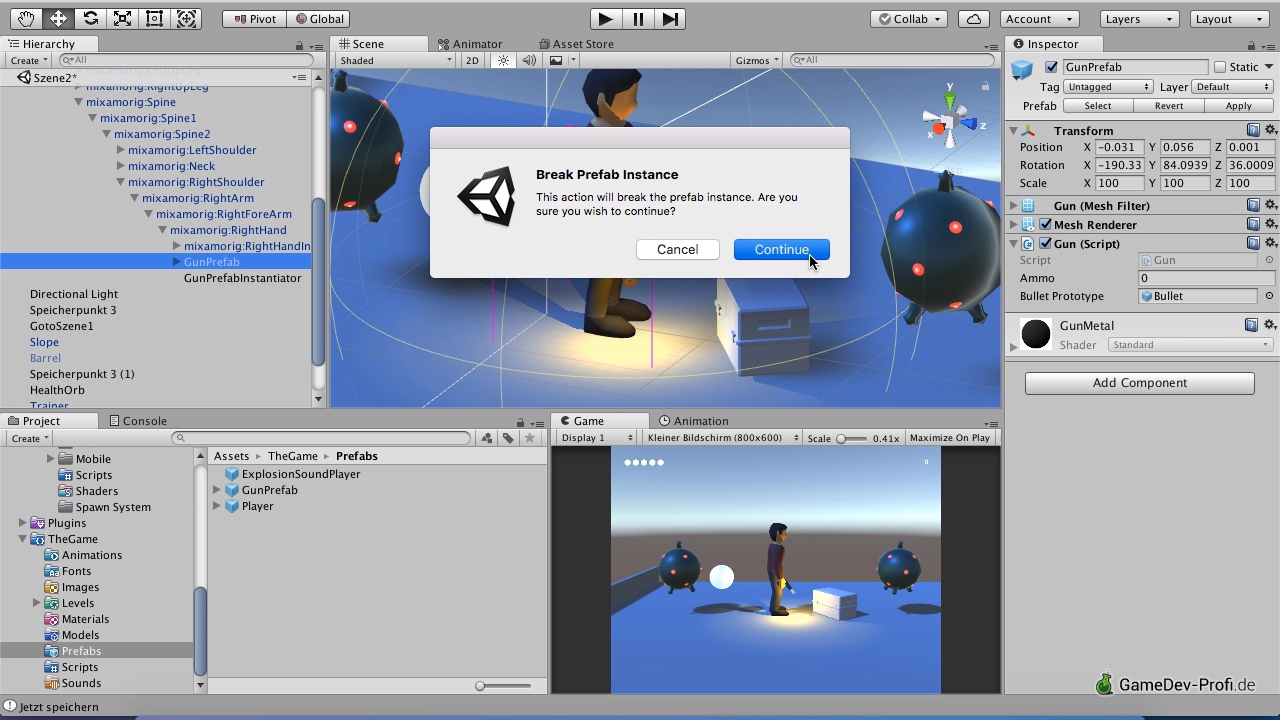1280x720 pixels.
Task: Pick object for Bullet Prototype field
Action: coord(1269,296)
